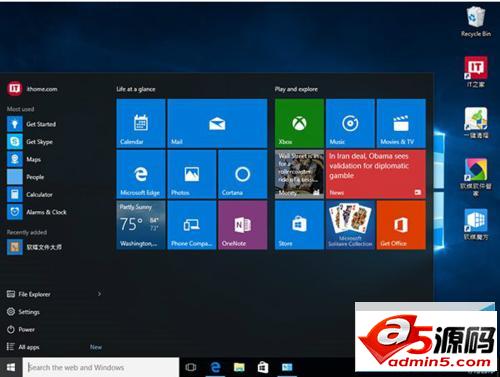Select the desktop shortcut below the IT icon
This screenshot has width=500, height=377.
point(476,123)
